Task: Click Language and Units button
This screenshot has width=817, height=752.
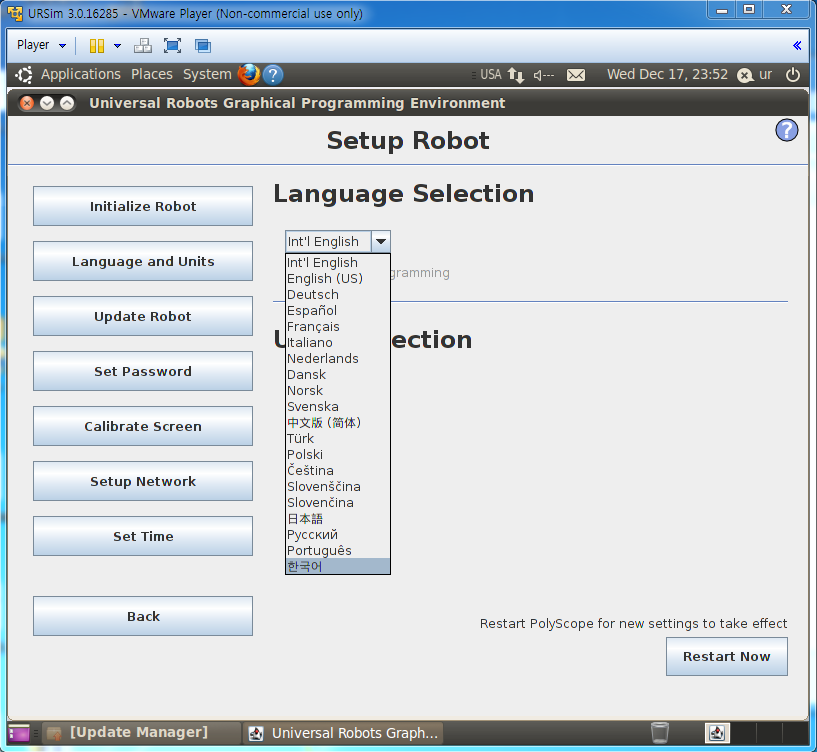Action: tap(143, 261)
